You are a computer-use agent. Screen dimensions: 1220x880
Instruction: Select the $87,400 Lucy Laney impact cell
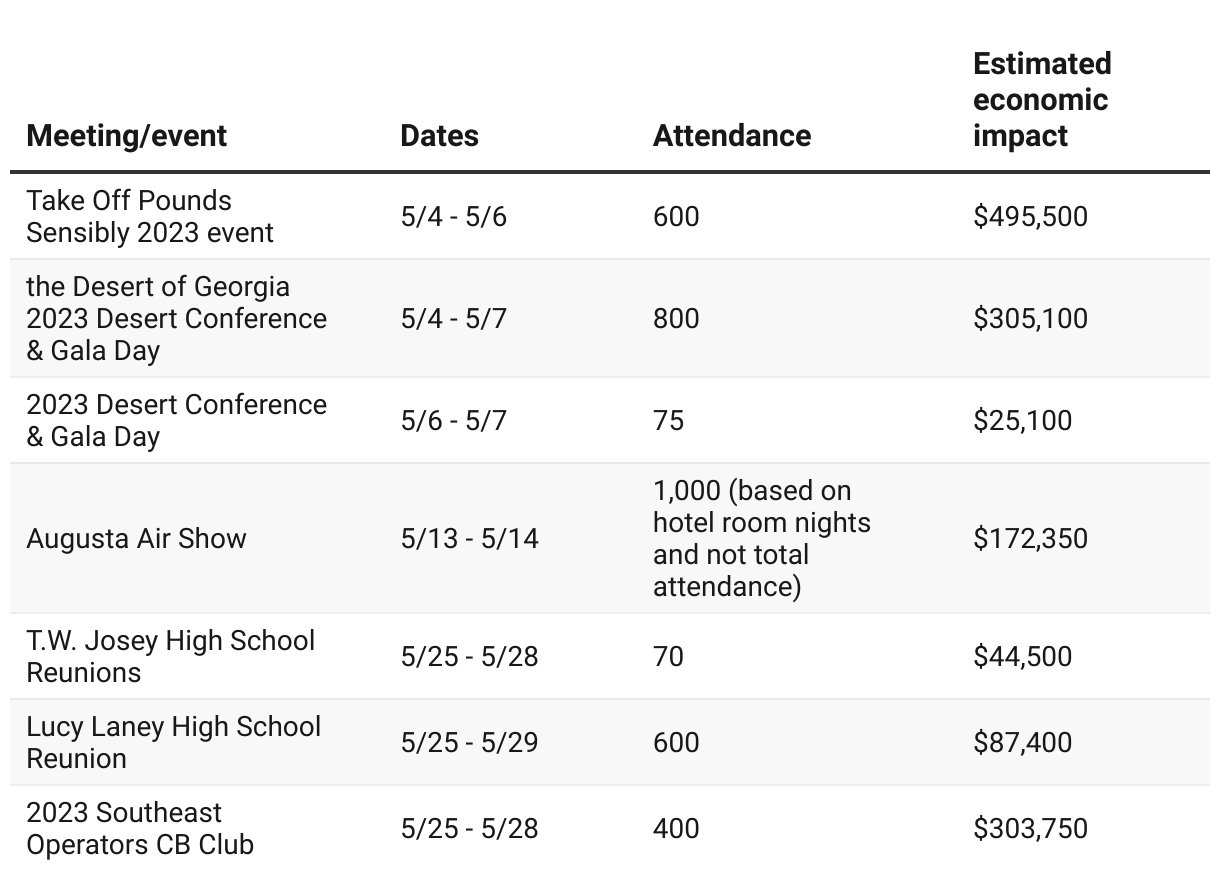(x=1022, y=742)
